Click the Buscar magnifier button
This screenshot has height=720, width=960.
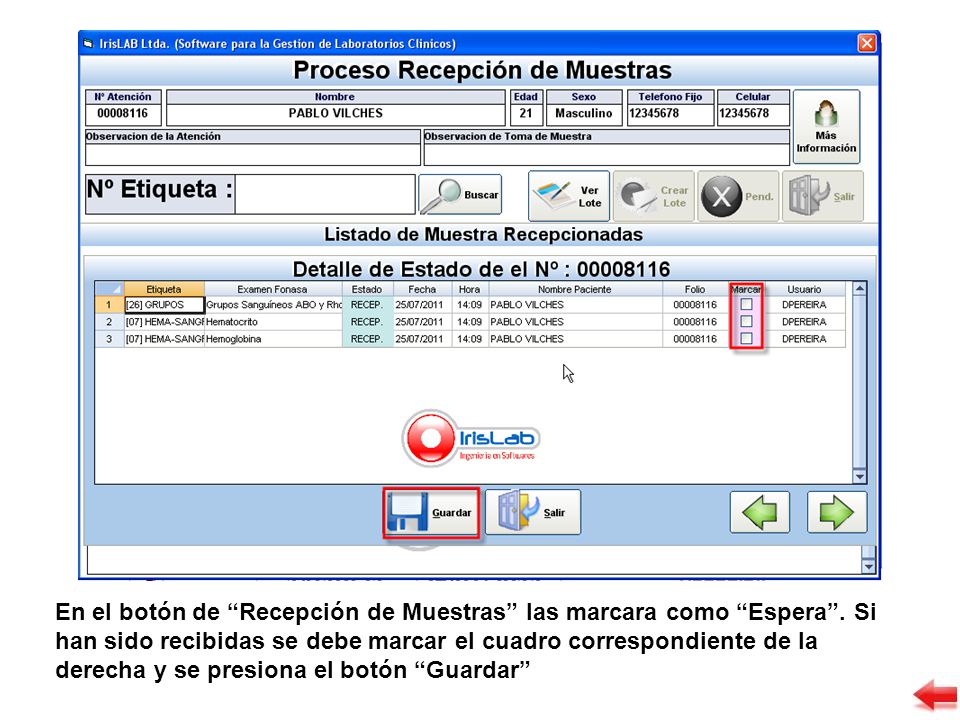coord(460,195)
